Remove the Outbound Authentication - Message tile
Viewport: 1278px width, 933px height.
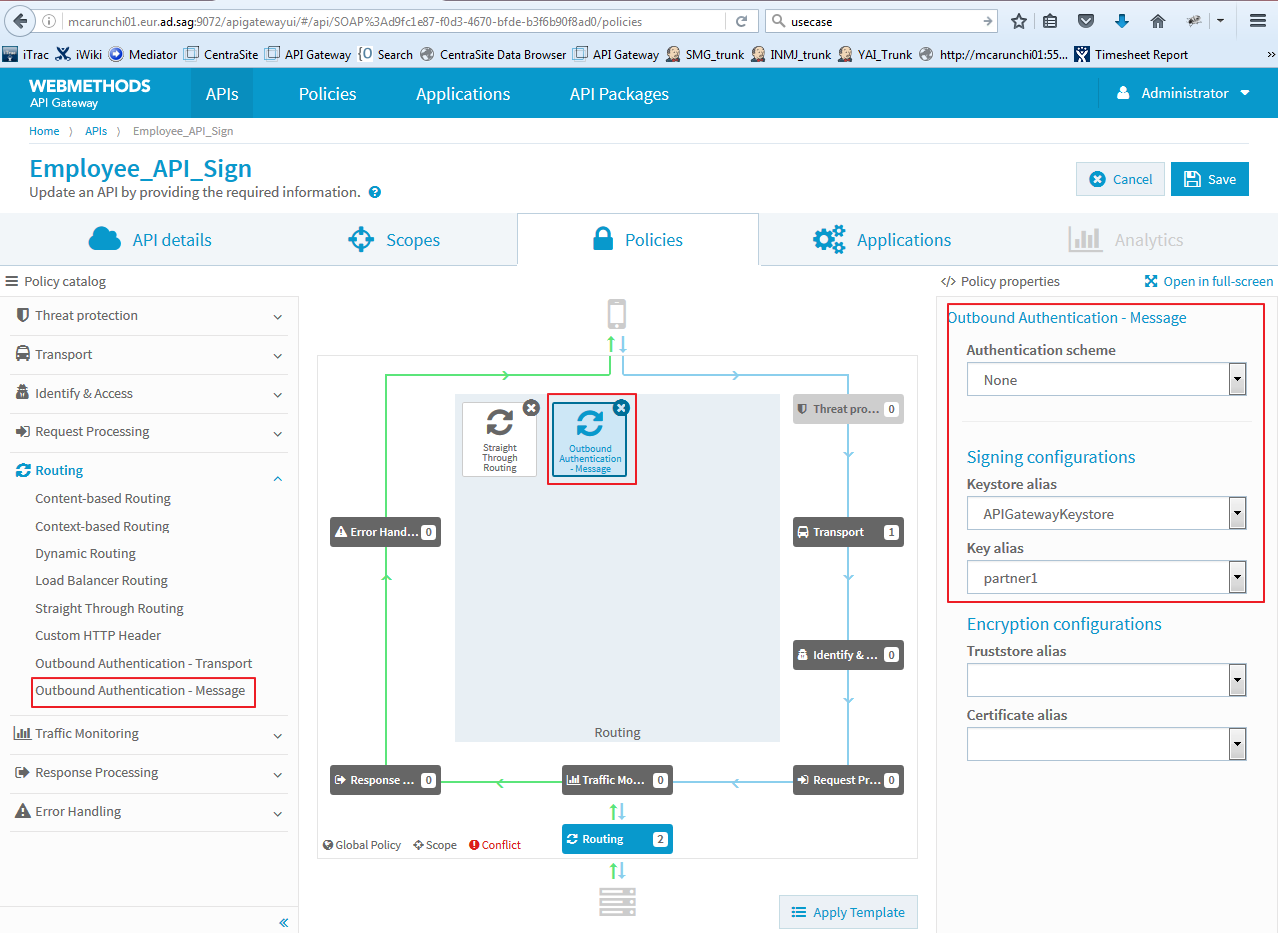point(621,407)
